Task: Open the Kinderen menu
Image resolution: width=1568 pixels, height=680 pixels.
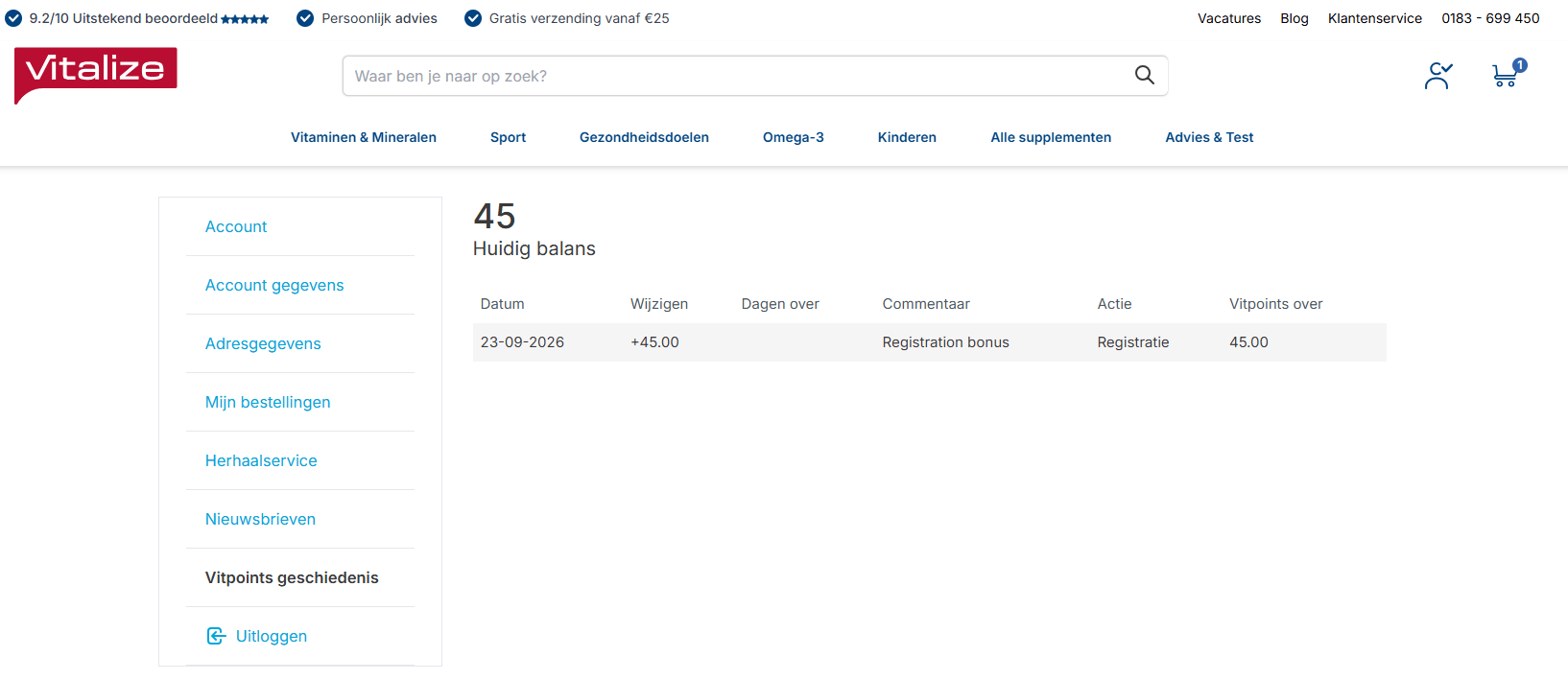Action: tap(907, 137)
